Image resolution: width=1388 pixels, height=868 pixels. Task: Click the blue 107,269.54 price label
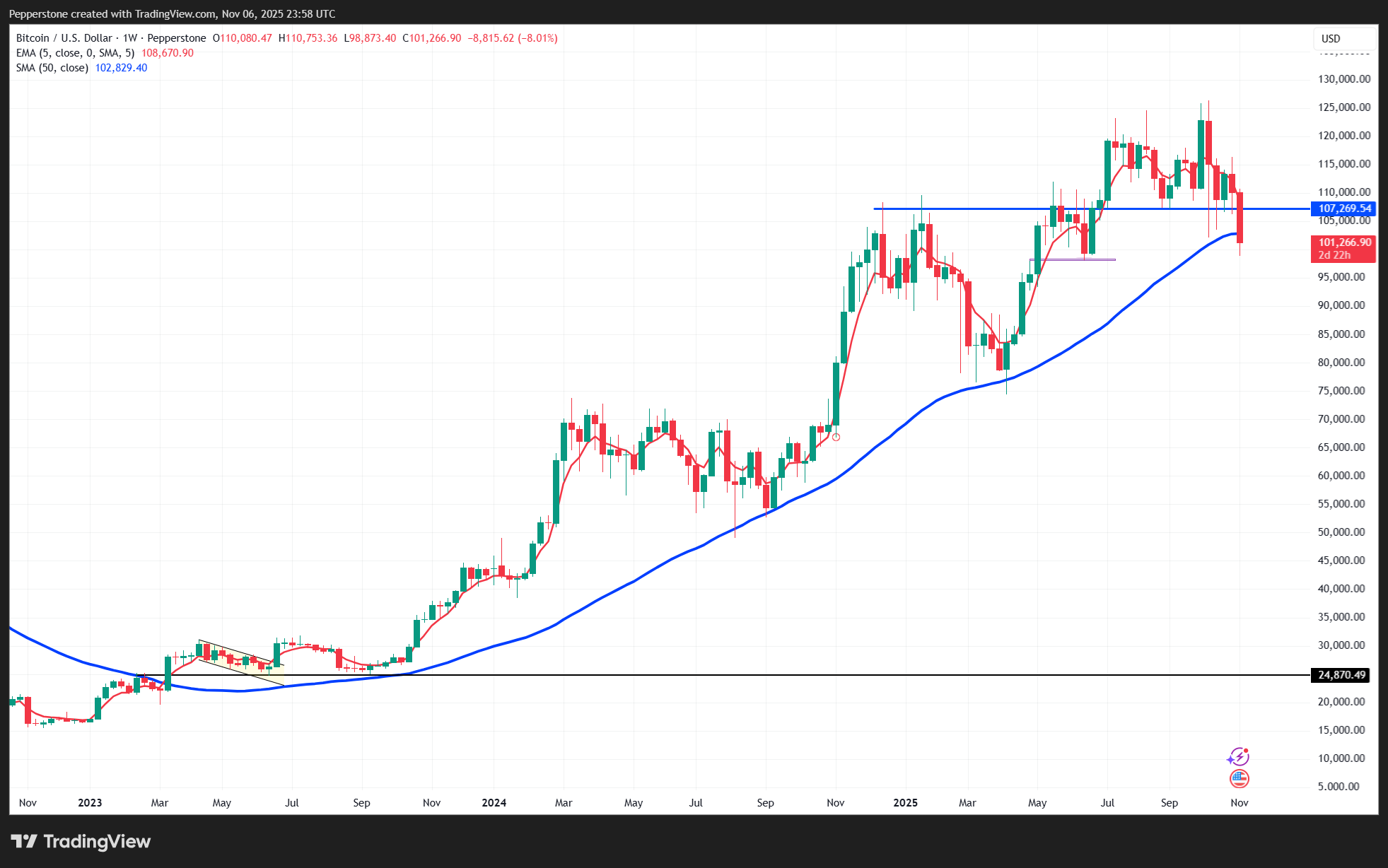[x=1343, y=209]
